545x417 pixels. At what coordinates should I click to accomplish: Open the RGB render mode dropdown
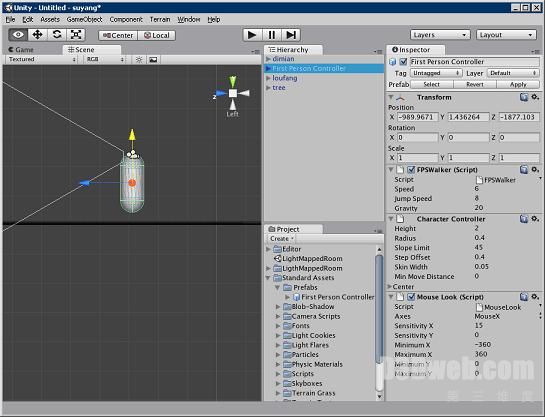click(x=105, y=59)
